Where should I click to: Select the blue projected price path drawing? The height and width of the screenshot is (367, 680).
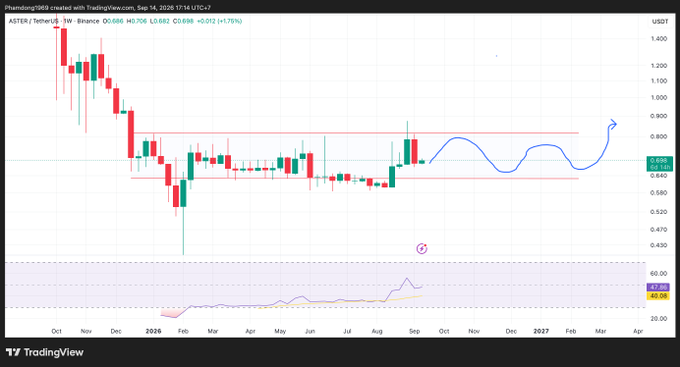pyautogui.click(x=523, y=147)
